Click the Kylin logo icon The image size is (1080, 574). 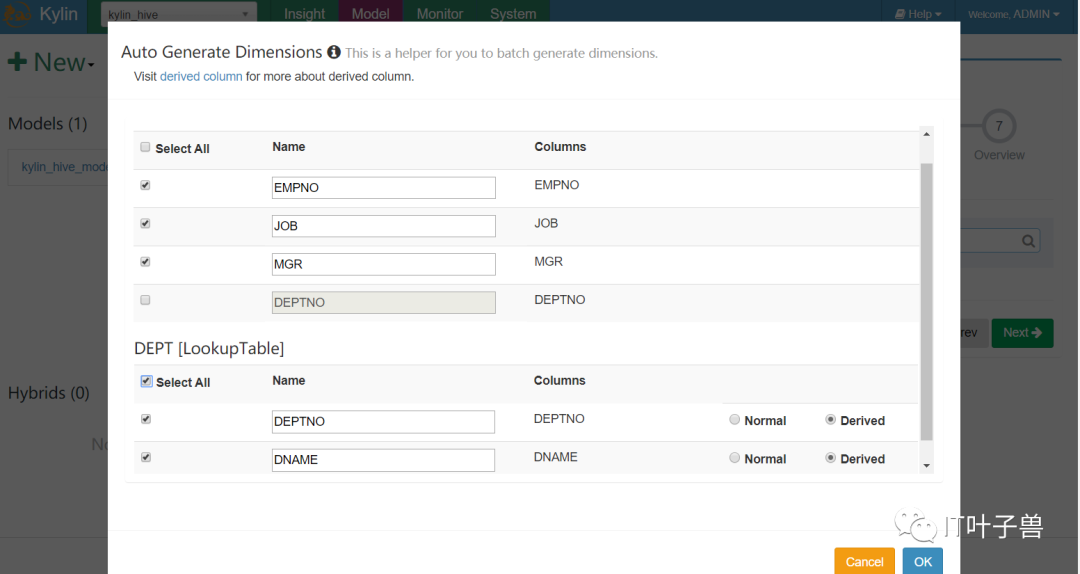pos(17,14)
